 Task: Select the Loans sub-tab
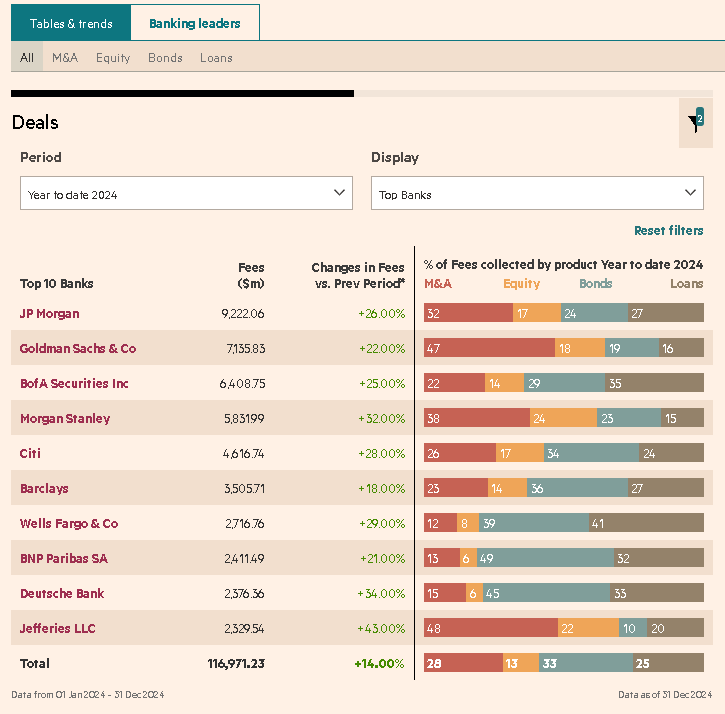216,57
